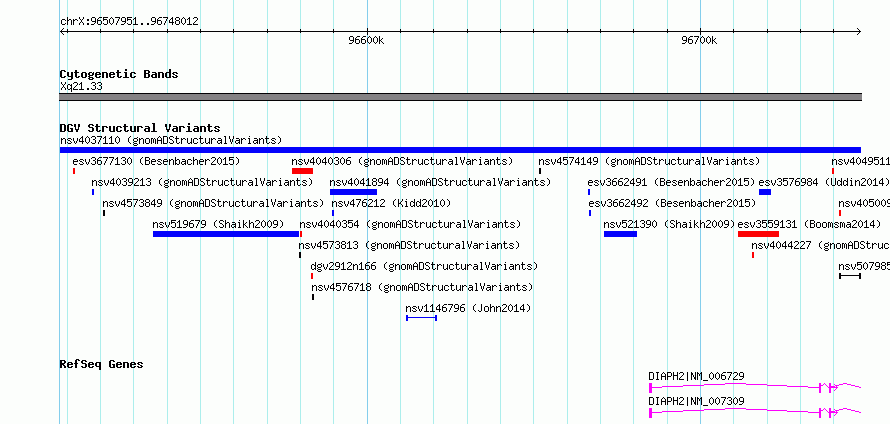
Task: Click the blue bracket glyph under nsv1146796
Action: click(421, 318)
